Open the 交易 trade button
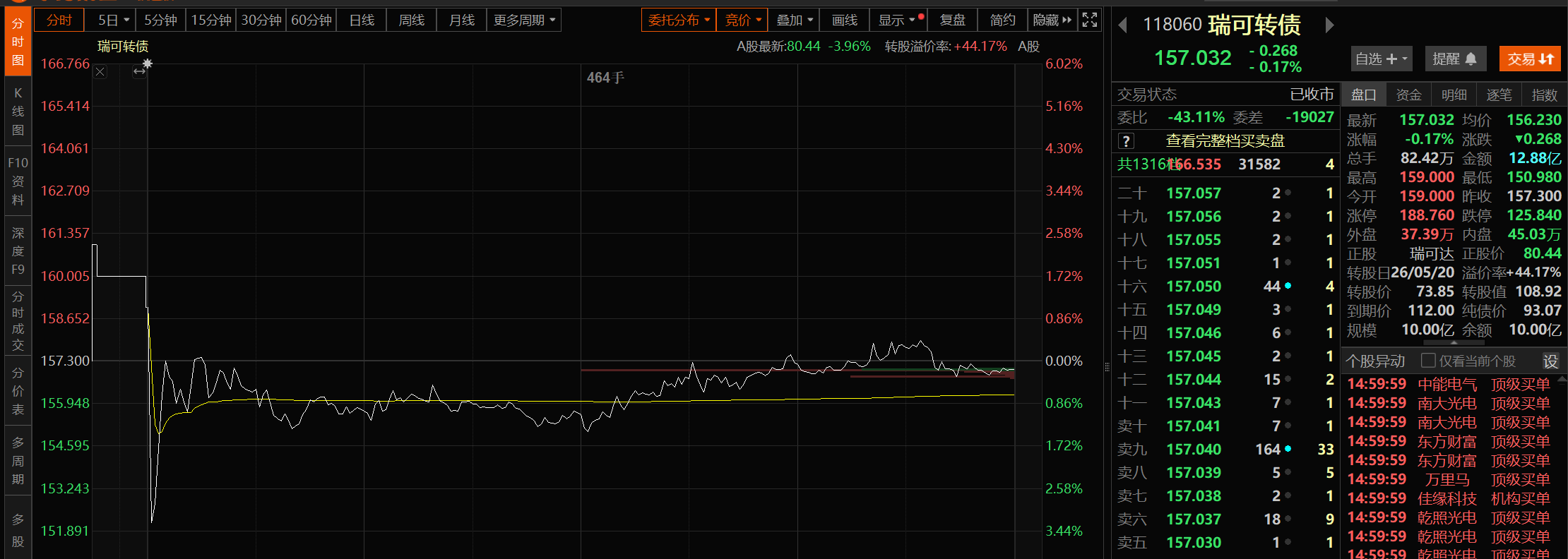Screen dimensions: 1568x559 click(1530, 59)
